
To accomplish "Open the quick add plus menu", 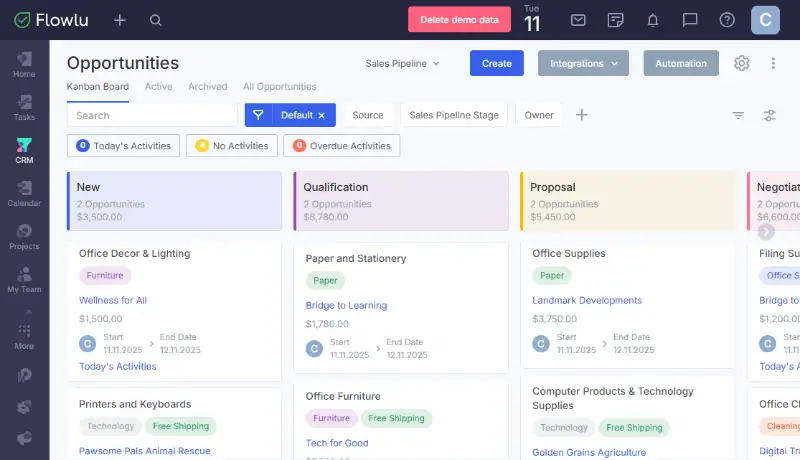I will 119,20.
